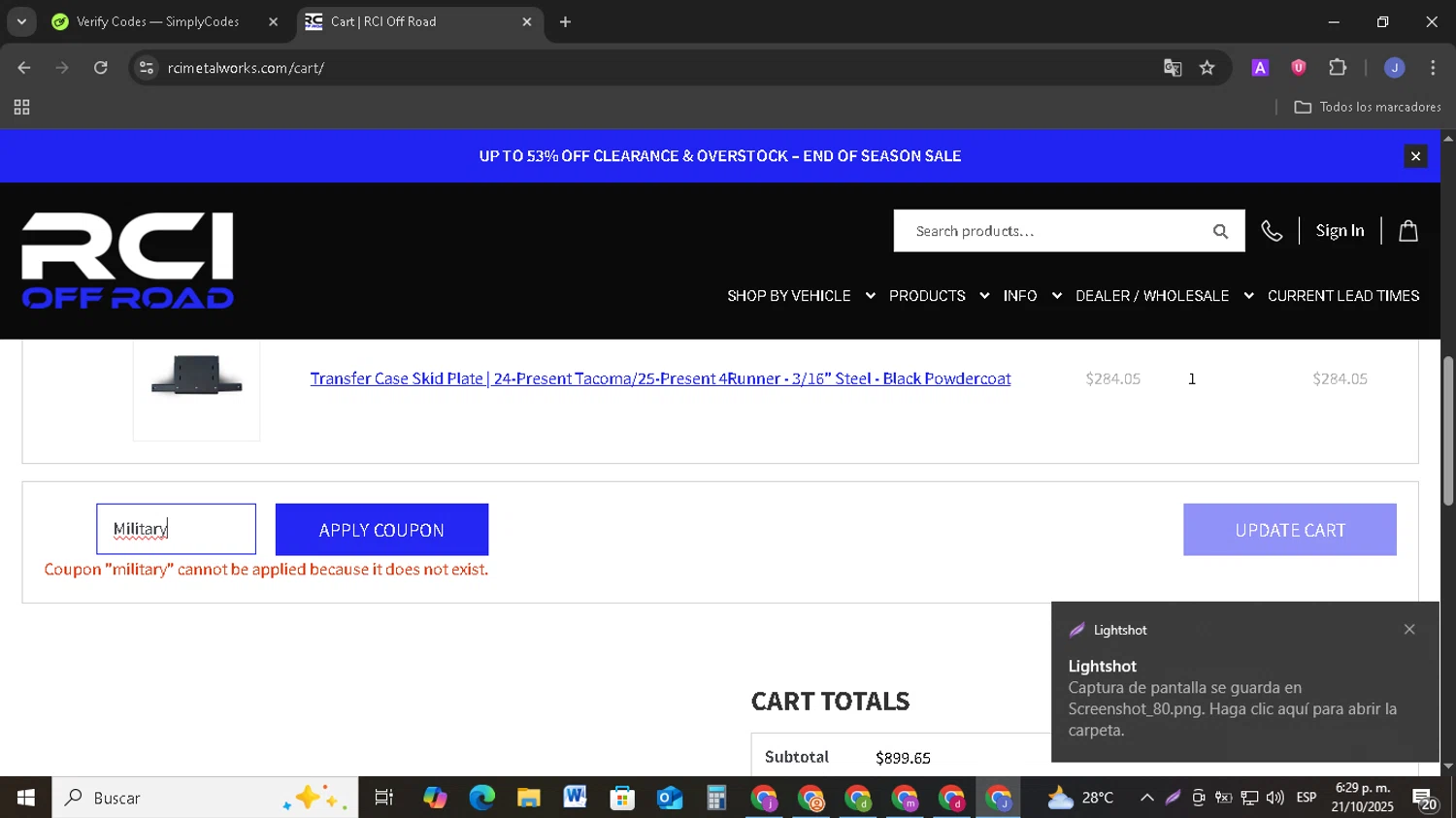Open folder from Lightshot notification text

1232,709
